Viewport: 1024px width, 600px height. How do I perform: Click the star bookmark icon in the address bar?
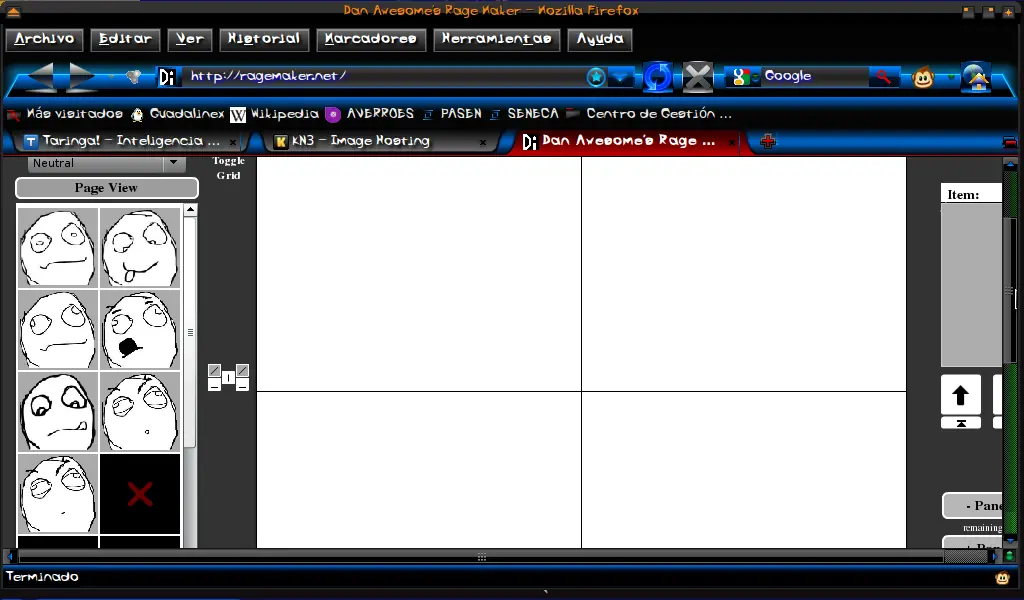coord(596,77)
